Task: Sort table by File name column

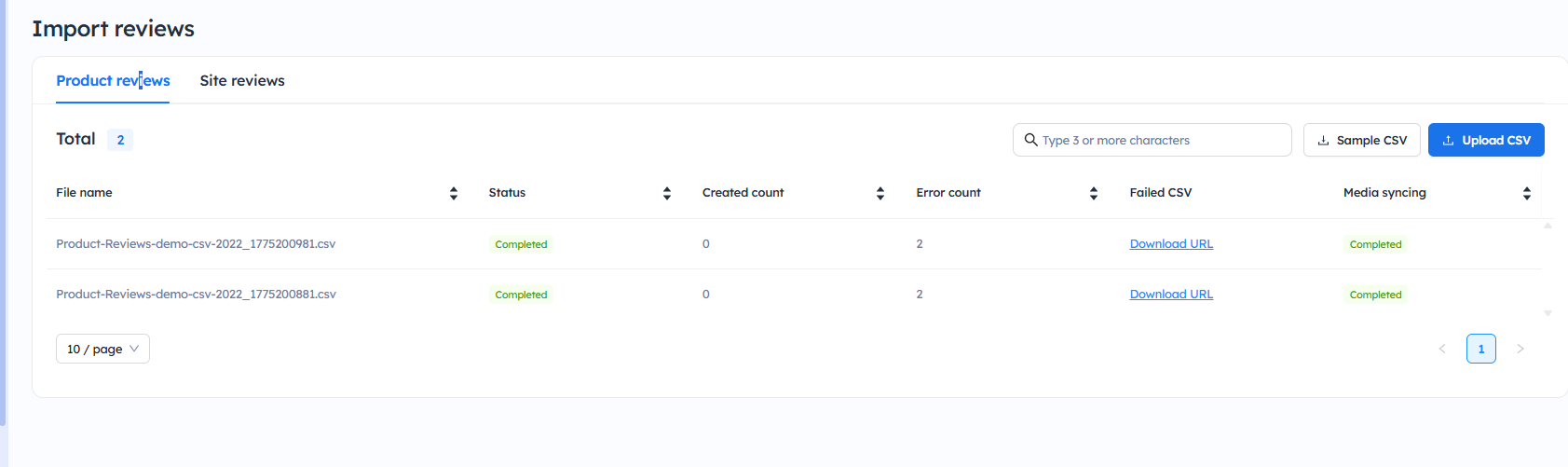Action: pyautogui.click(x=454, y=193)
